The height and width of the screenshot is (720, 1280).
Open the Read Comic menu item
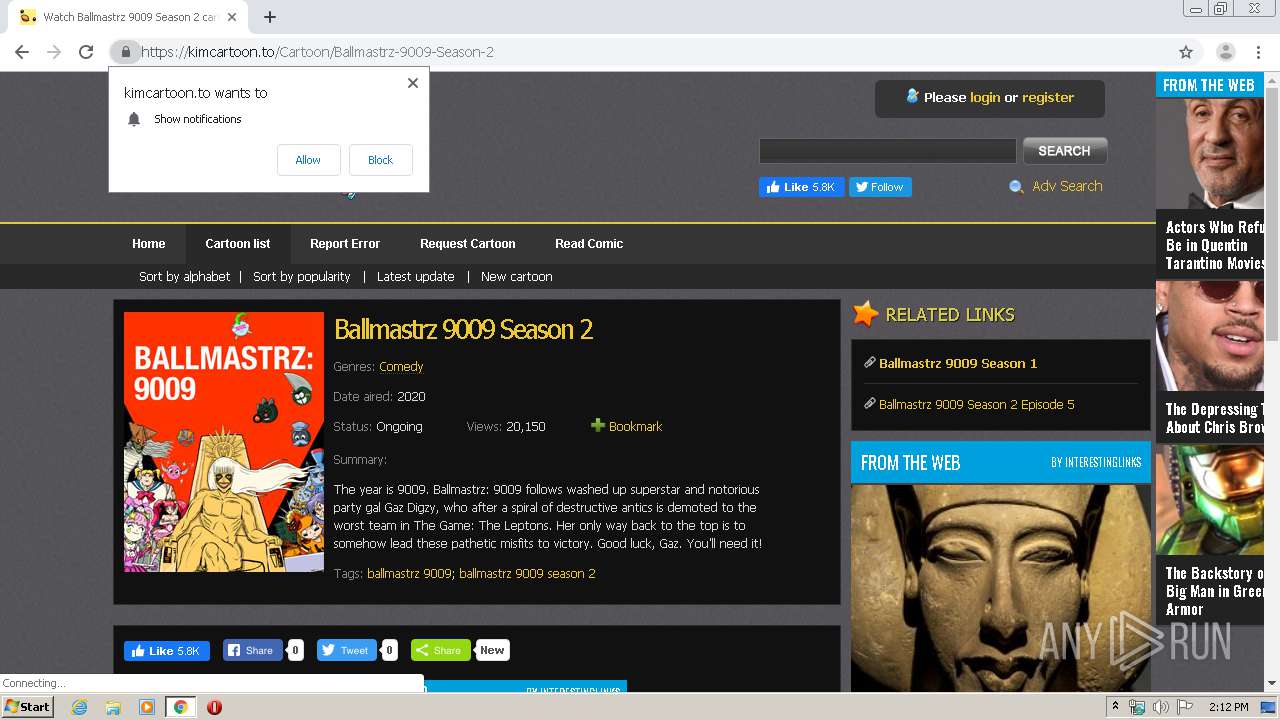(589, 243)
